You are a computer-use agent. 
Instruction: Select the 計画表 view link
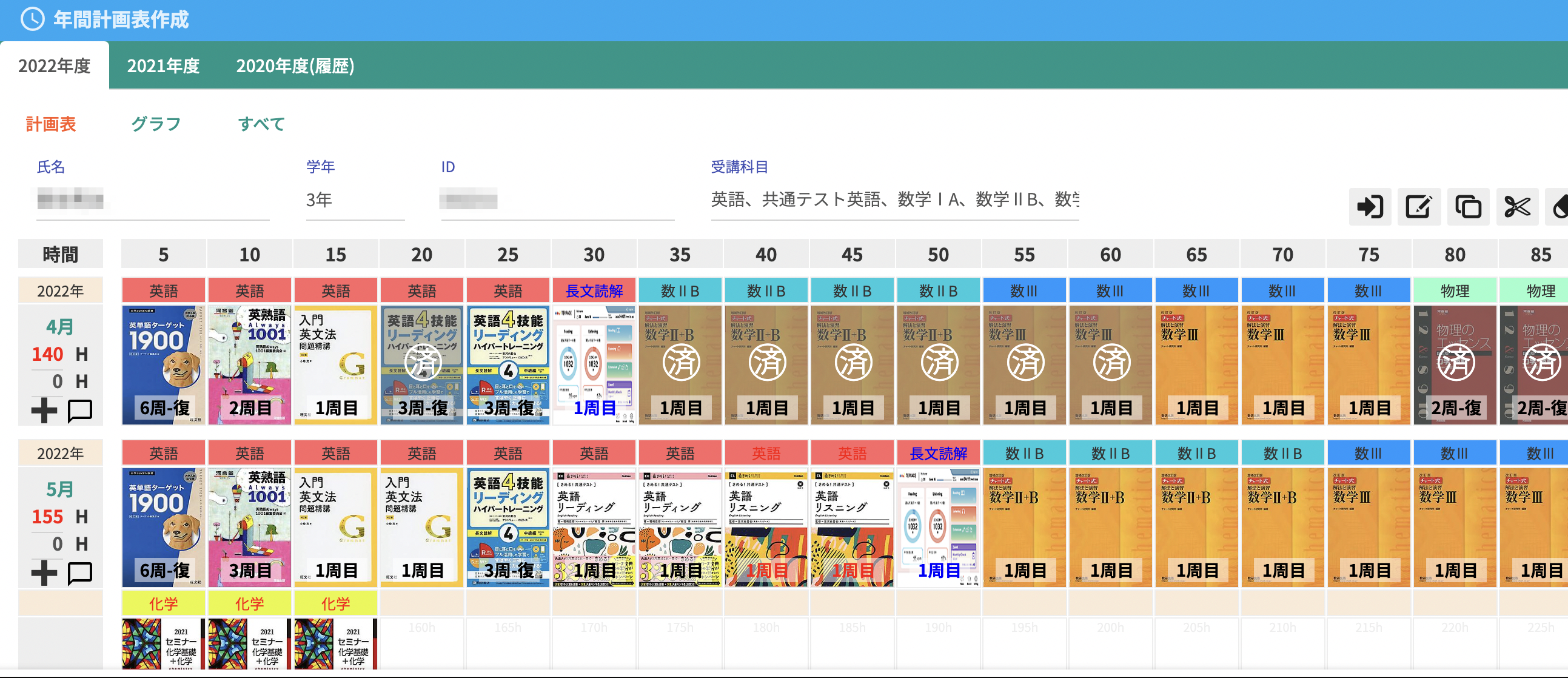[x=50, y=124]
